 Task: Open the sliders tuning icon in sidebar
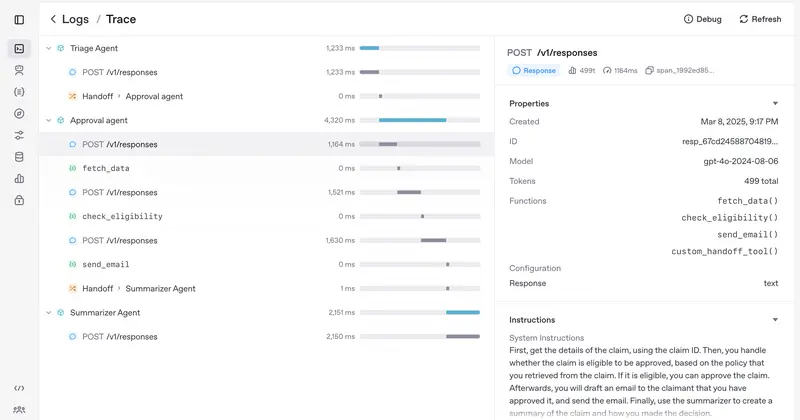pyautogui.click(x=19, y=135)
